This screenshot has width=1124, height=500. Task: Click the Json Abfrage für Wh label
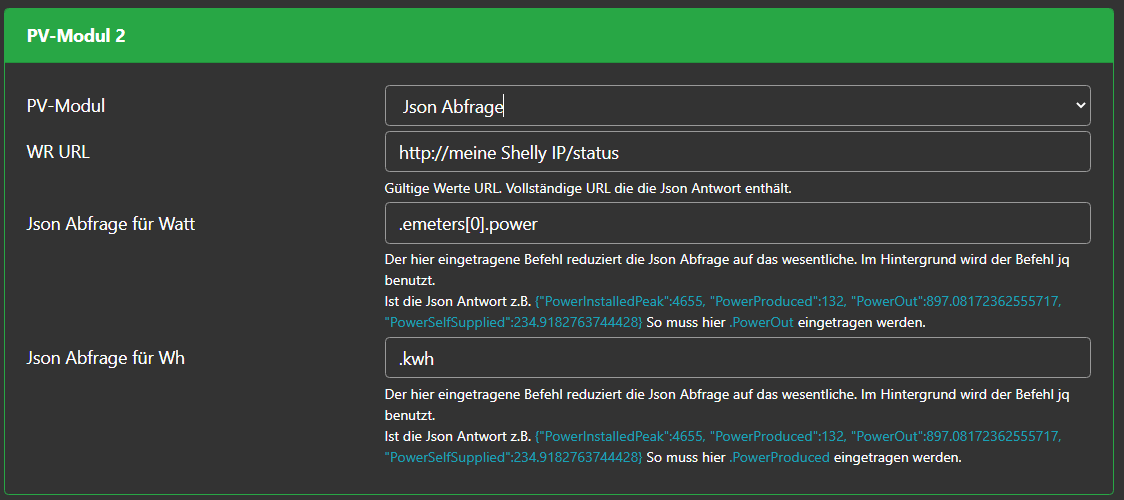tap(105, 358)
